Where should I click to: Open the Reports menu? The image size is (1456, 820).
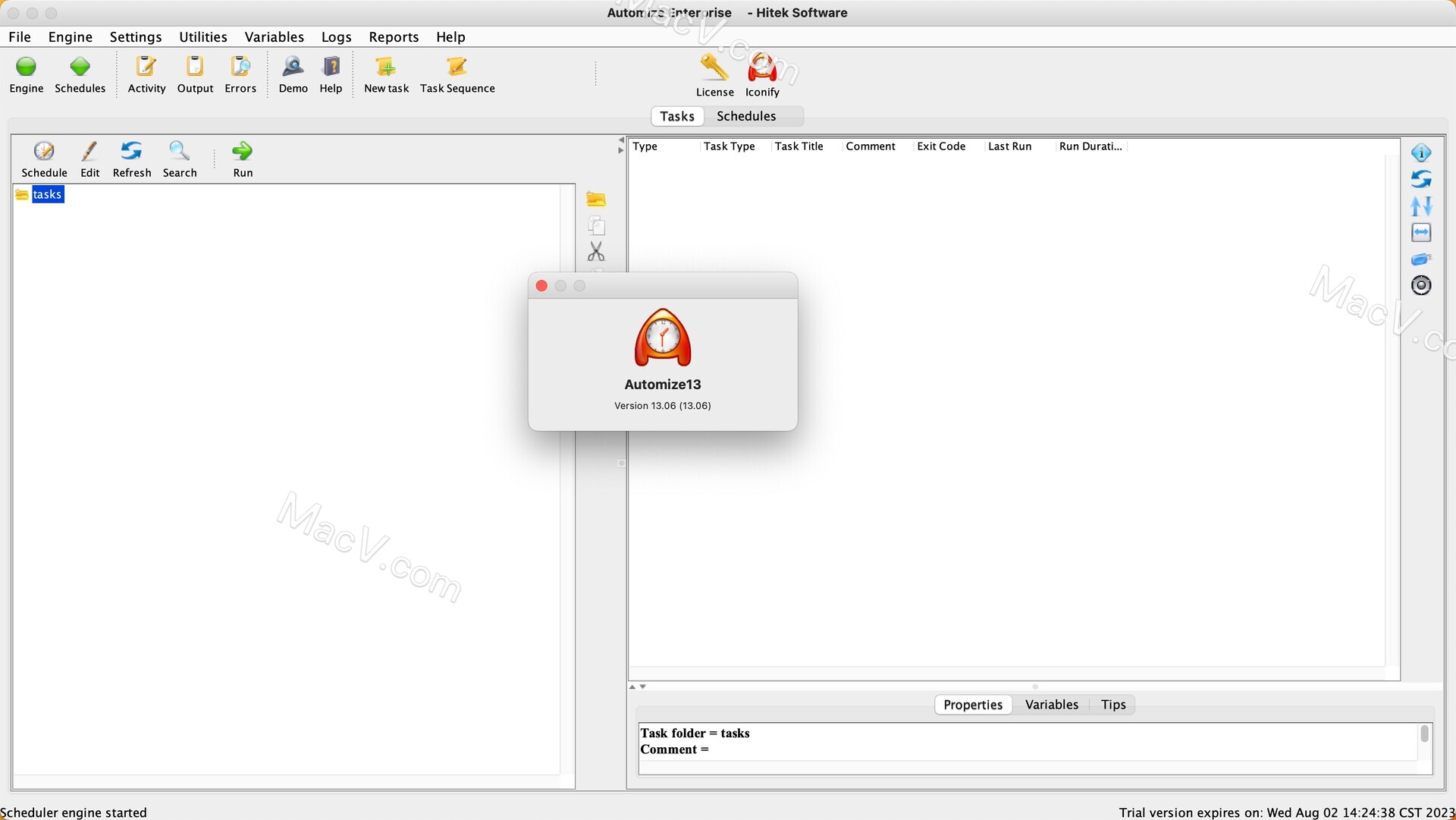(394, 36)
